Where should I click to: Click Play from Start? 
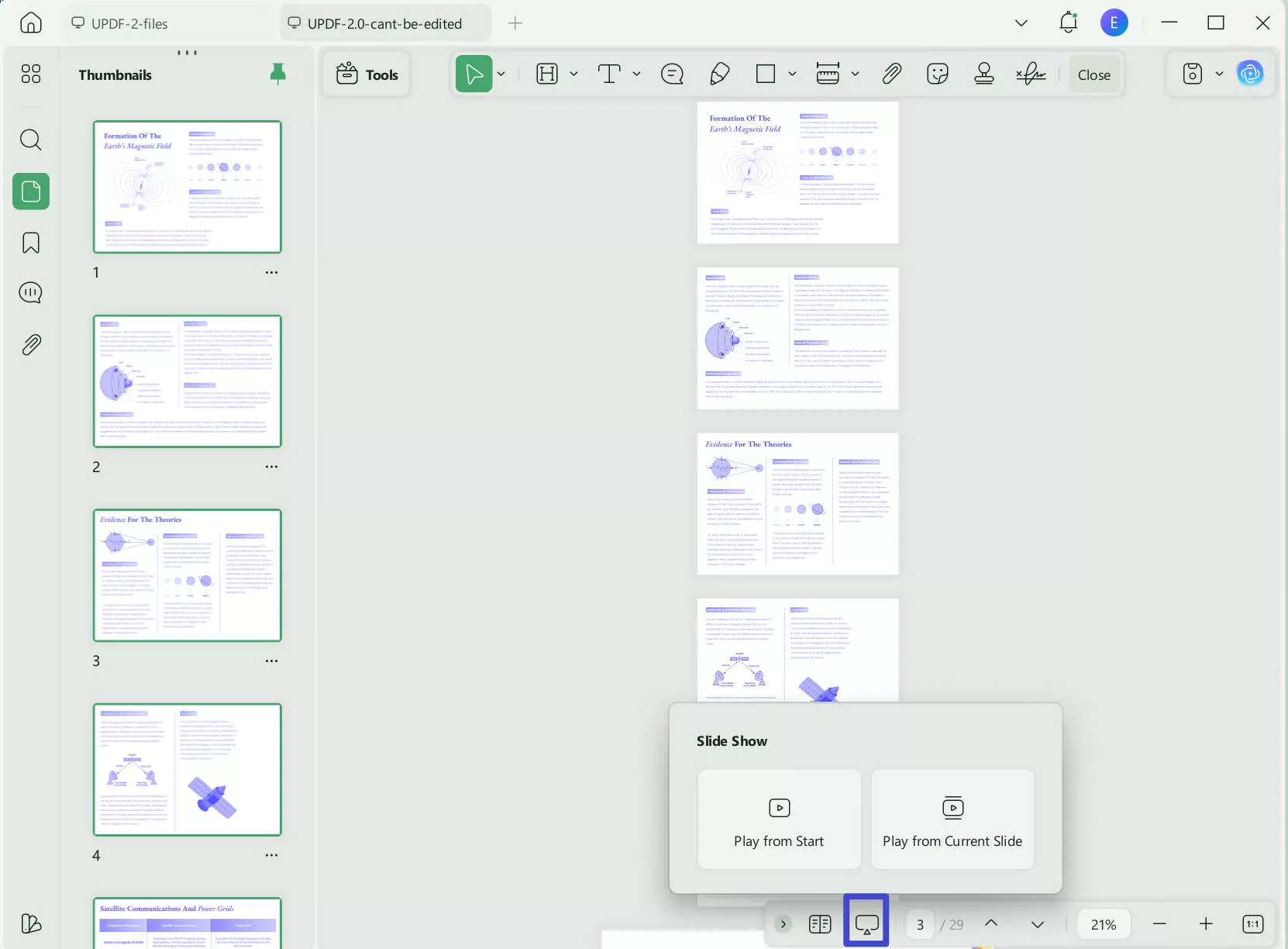click(x=779, y=820)
